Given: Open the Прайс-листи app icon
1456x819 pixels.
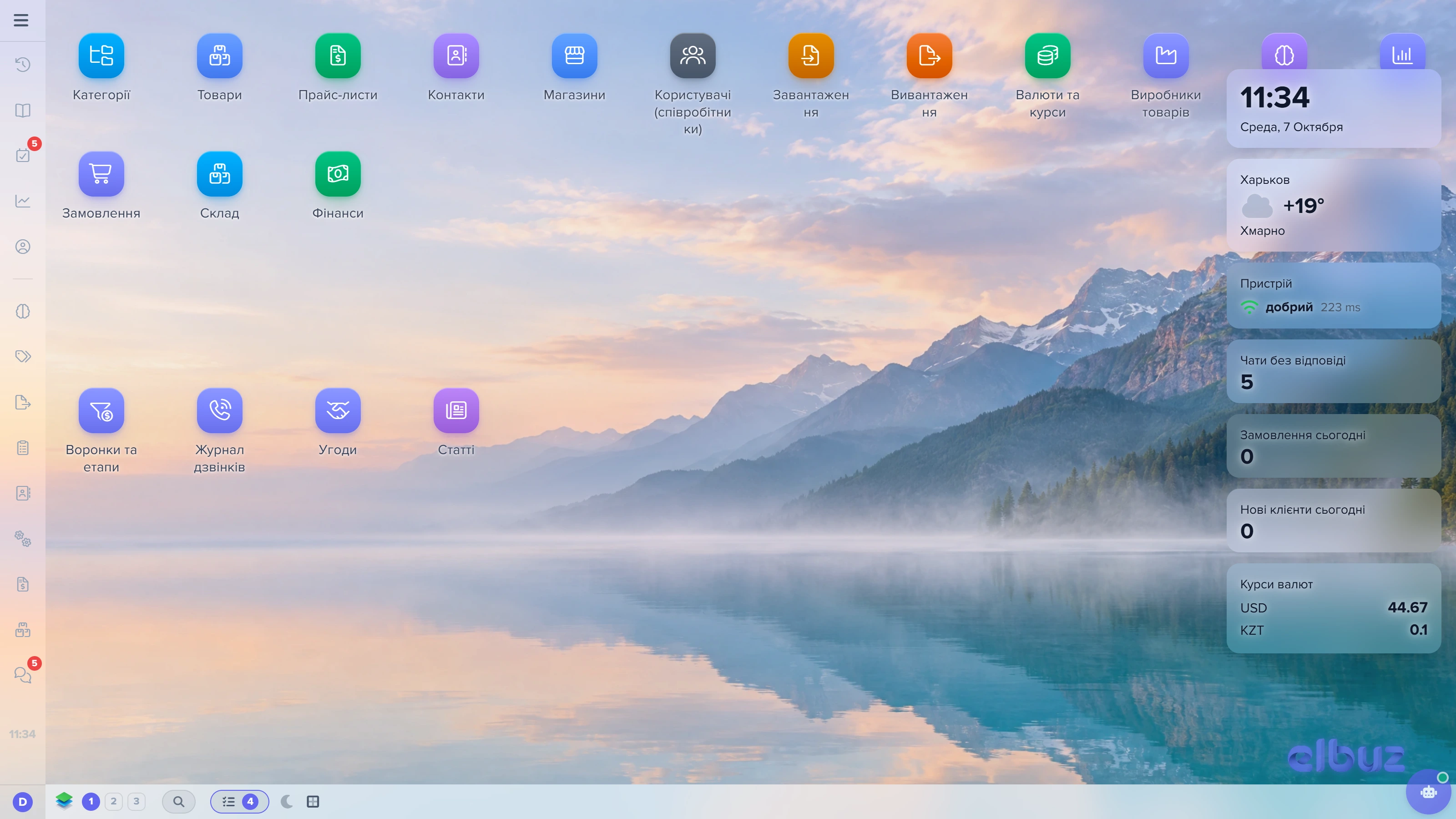Looking at the screenshot, I should tap(338, 56).
